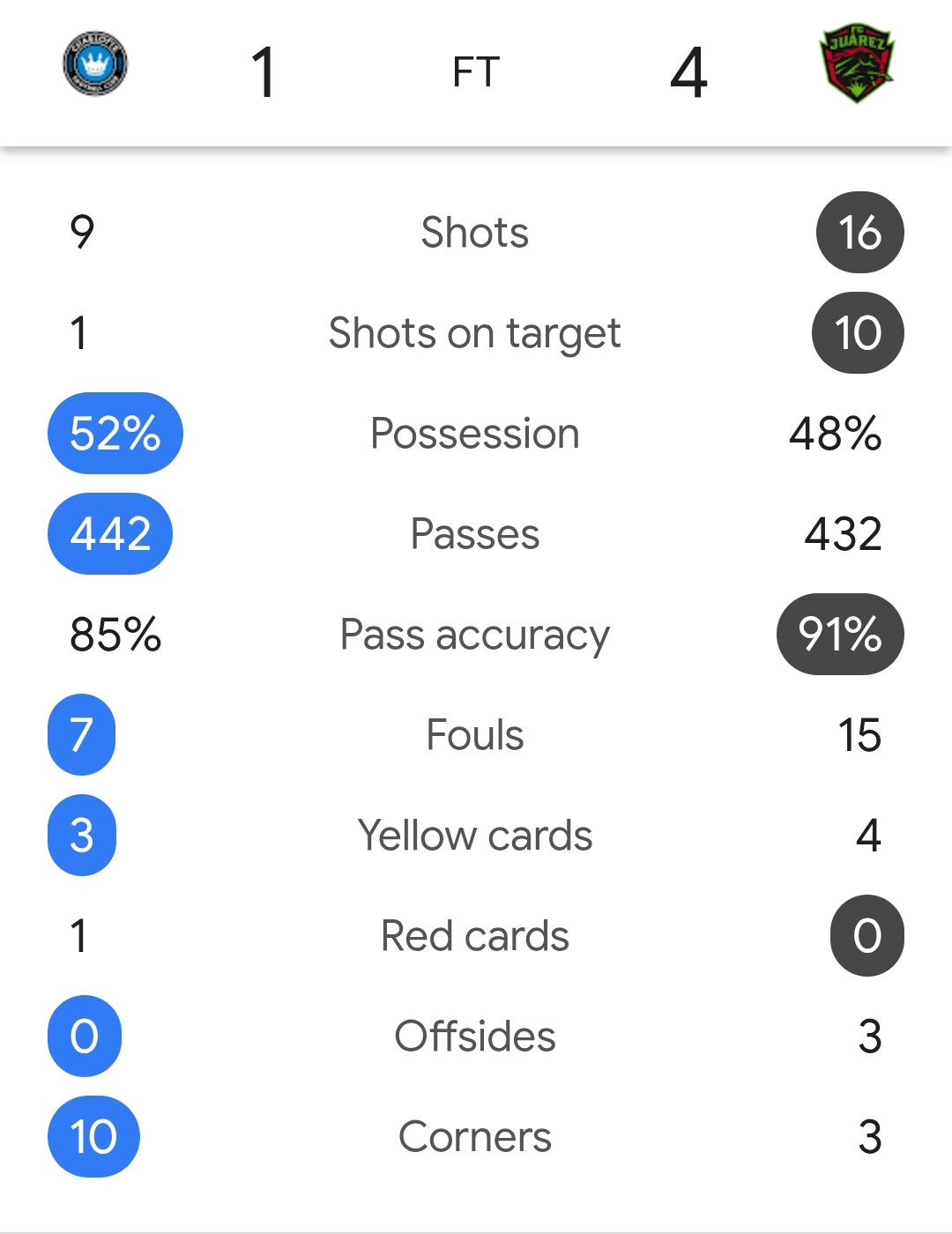The height and width of the screenshot is (1234, 952).
Task: Click the 48% possession value
Action: (x=835, y=434)
